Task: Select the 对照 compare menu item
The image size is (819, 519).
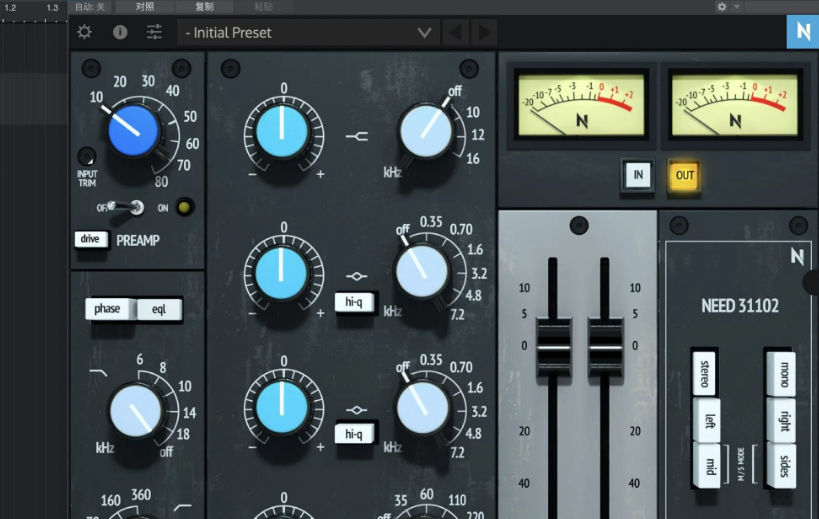Action: tap(145, 7)
